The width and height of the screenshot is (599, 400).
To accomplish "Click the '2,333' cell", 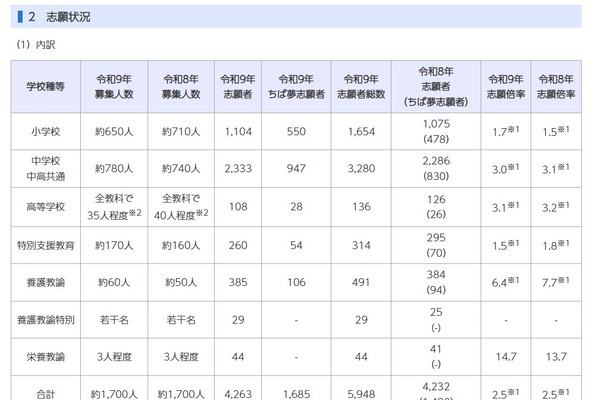I will click(238, 168).
